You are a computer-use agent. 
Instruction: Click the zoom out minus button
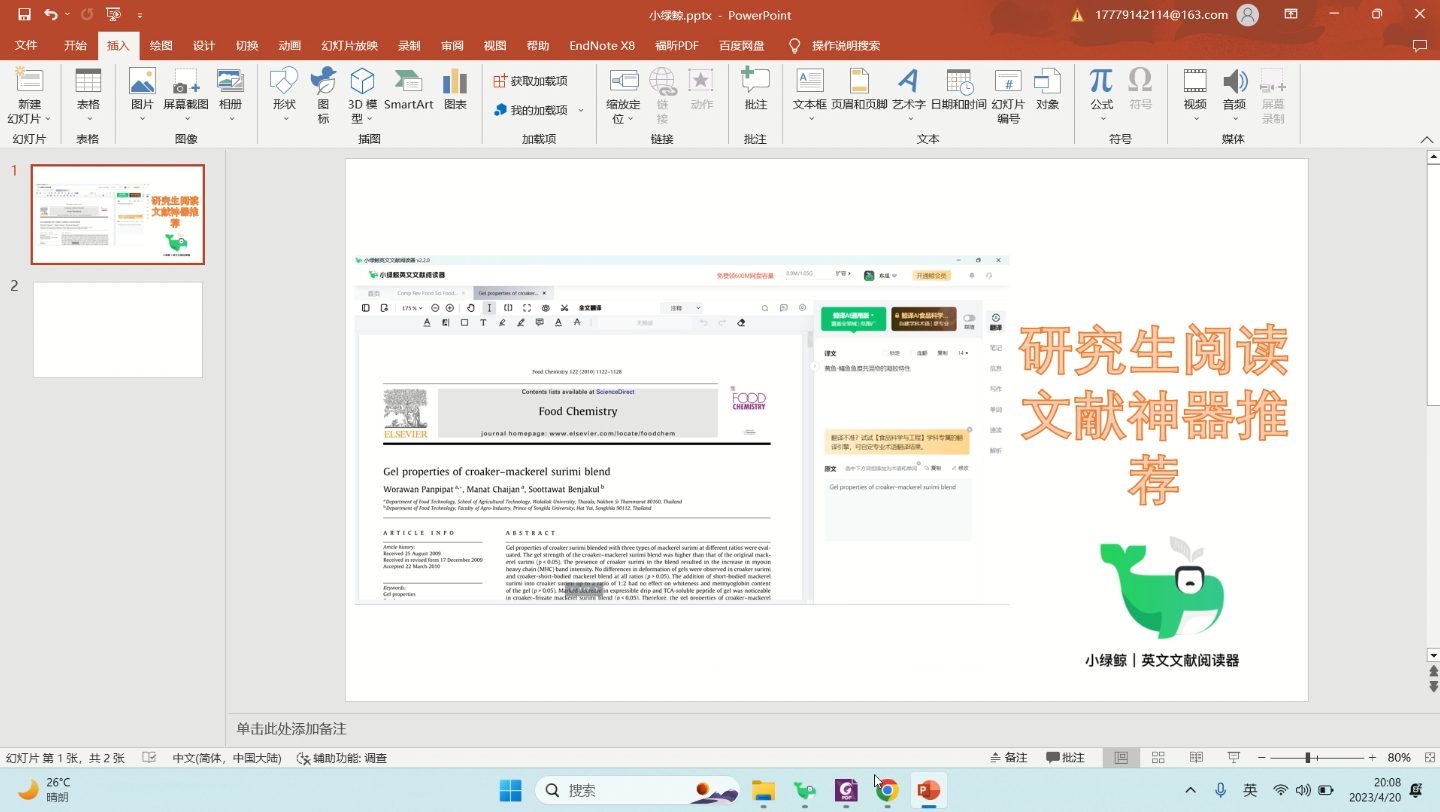click(x=1261, y=758)
